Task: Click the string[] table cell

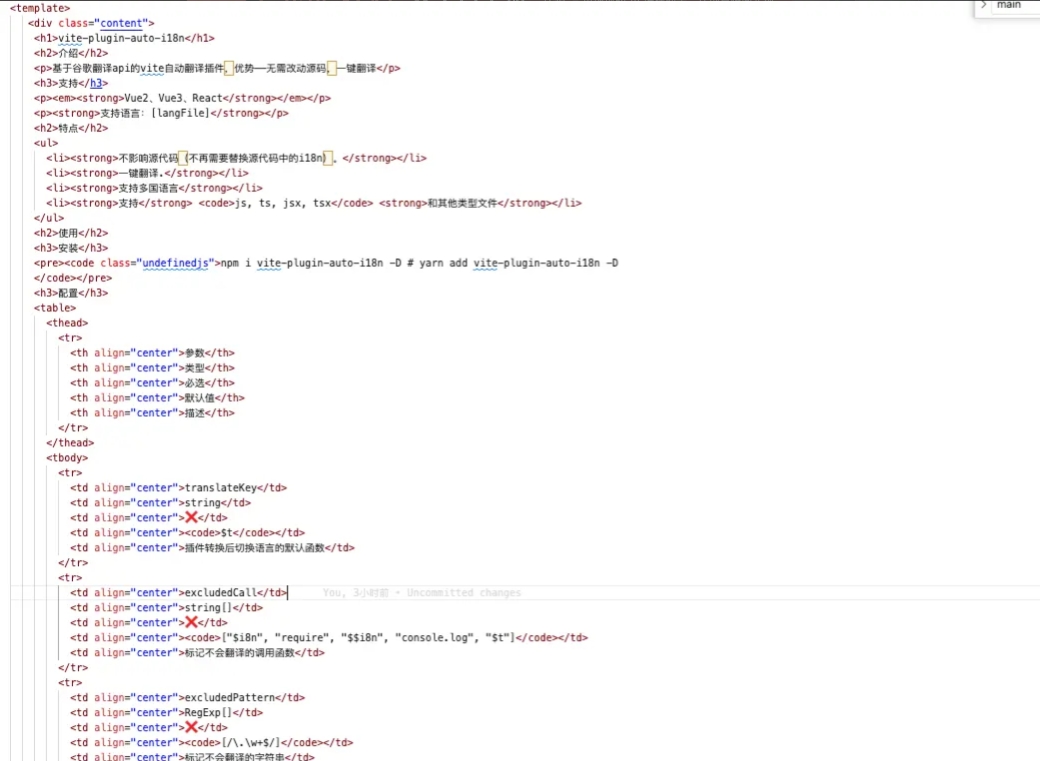Action: [166, 608]
